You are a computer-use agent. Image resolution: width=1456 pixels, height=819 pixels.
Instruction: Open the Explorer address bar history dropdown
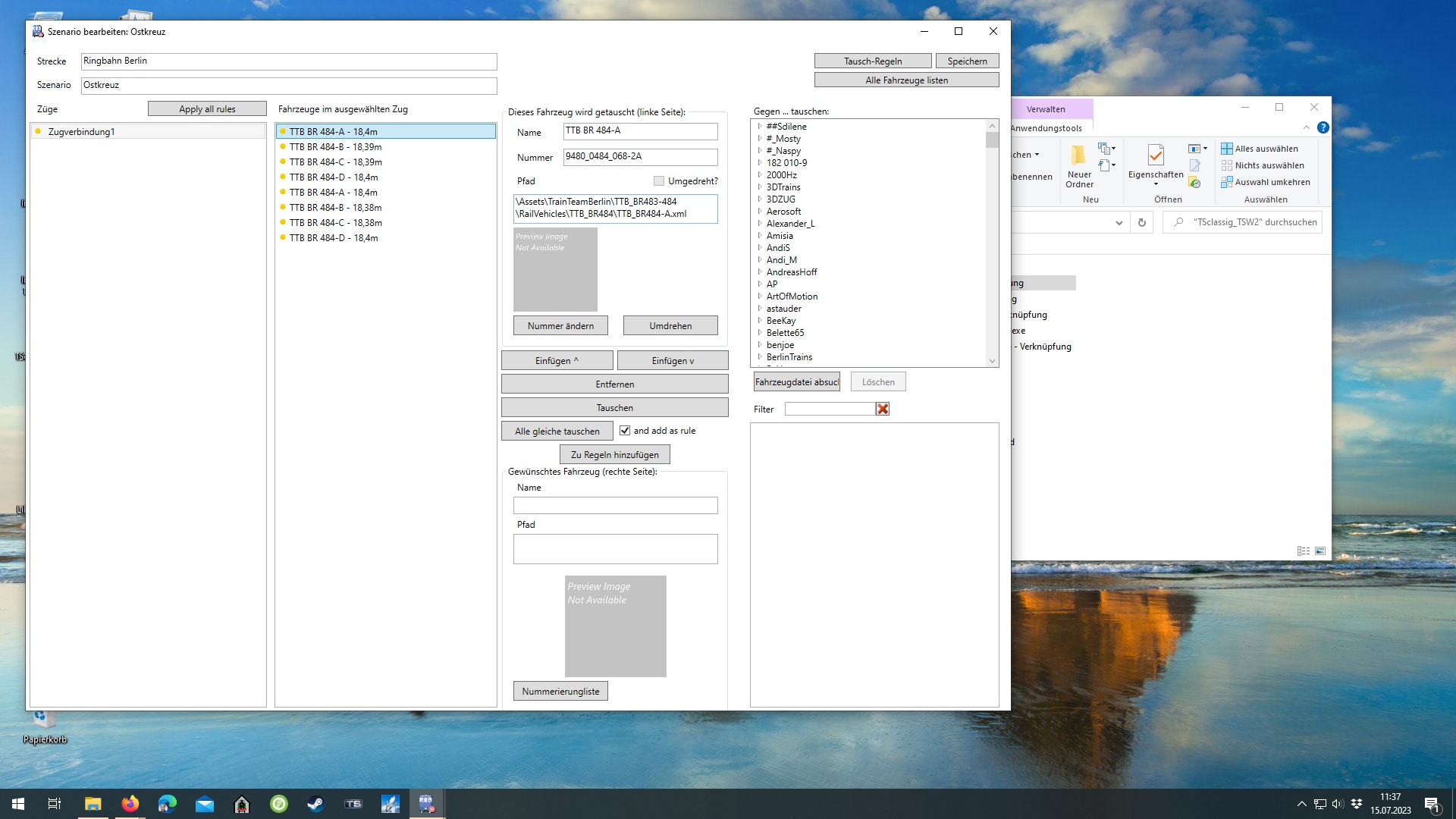[x=1119, y=222]
